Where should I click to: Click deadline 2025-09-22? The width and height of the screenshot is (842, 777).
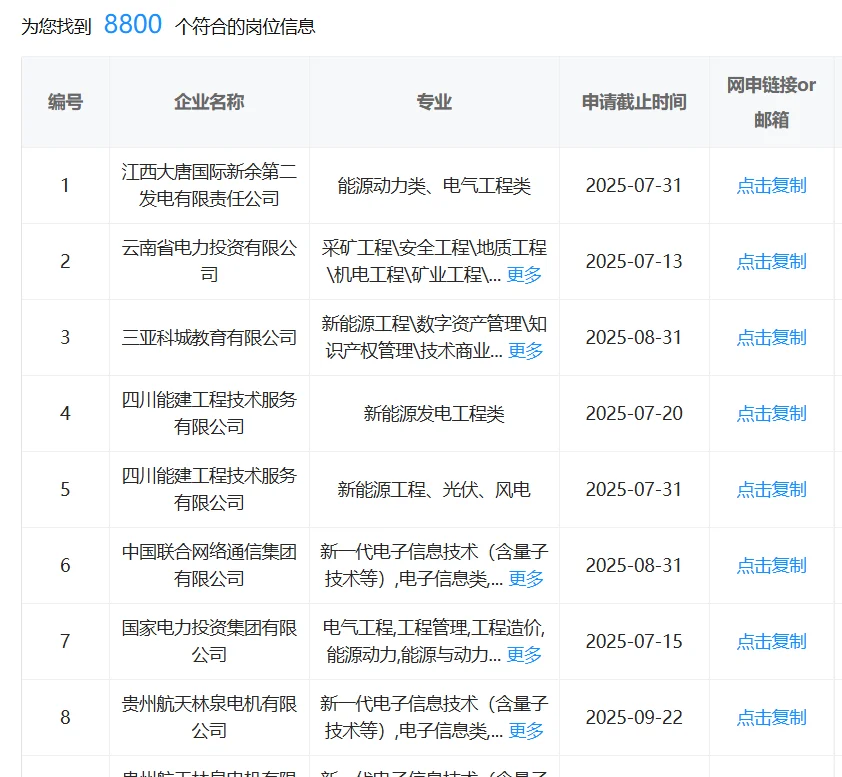pyautogui.click(x=634, y=717)
